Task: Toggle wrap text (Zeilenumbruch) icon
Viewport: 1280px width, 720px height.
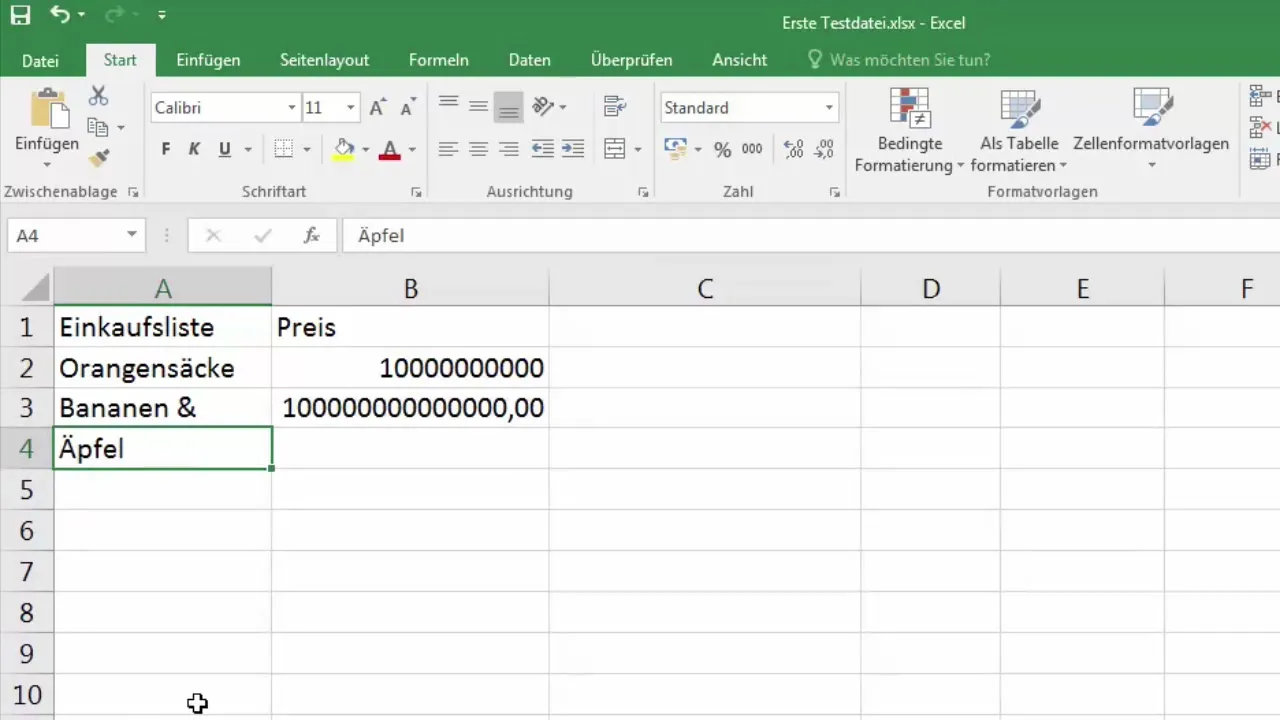Action: click(x=616, y=107)
